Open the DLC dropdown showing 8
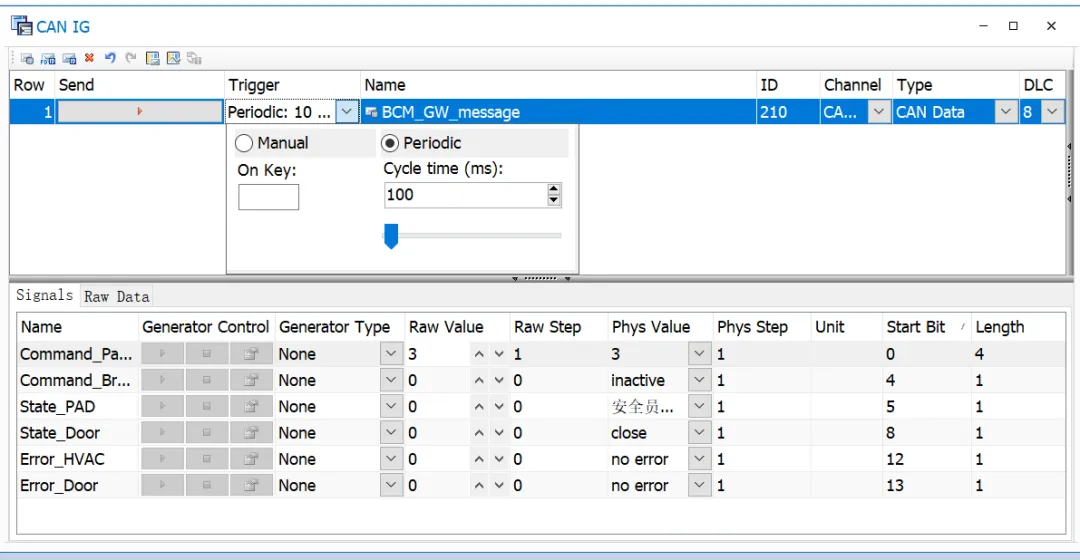 tap(1052, 112)
